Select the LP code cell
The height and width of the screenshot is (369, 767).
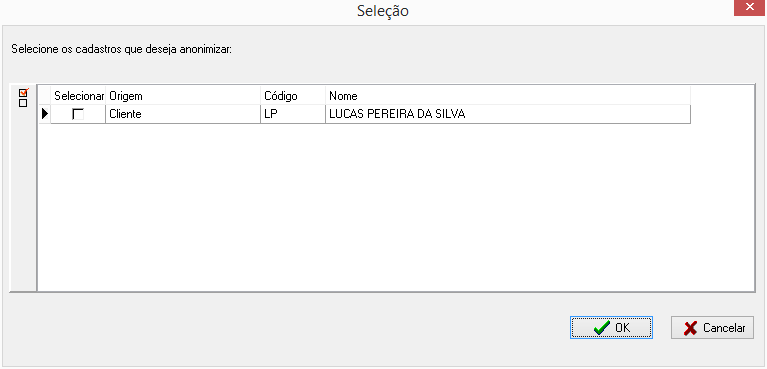pyautogui.click(x=293, y=114)
